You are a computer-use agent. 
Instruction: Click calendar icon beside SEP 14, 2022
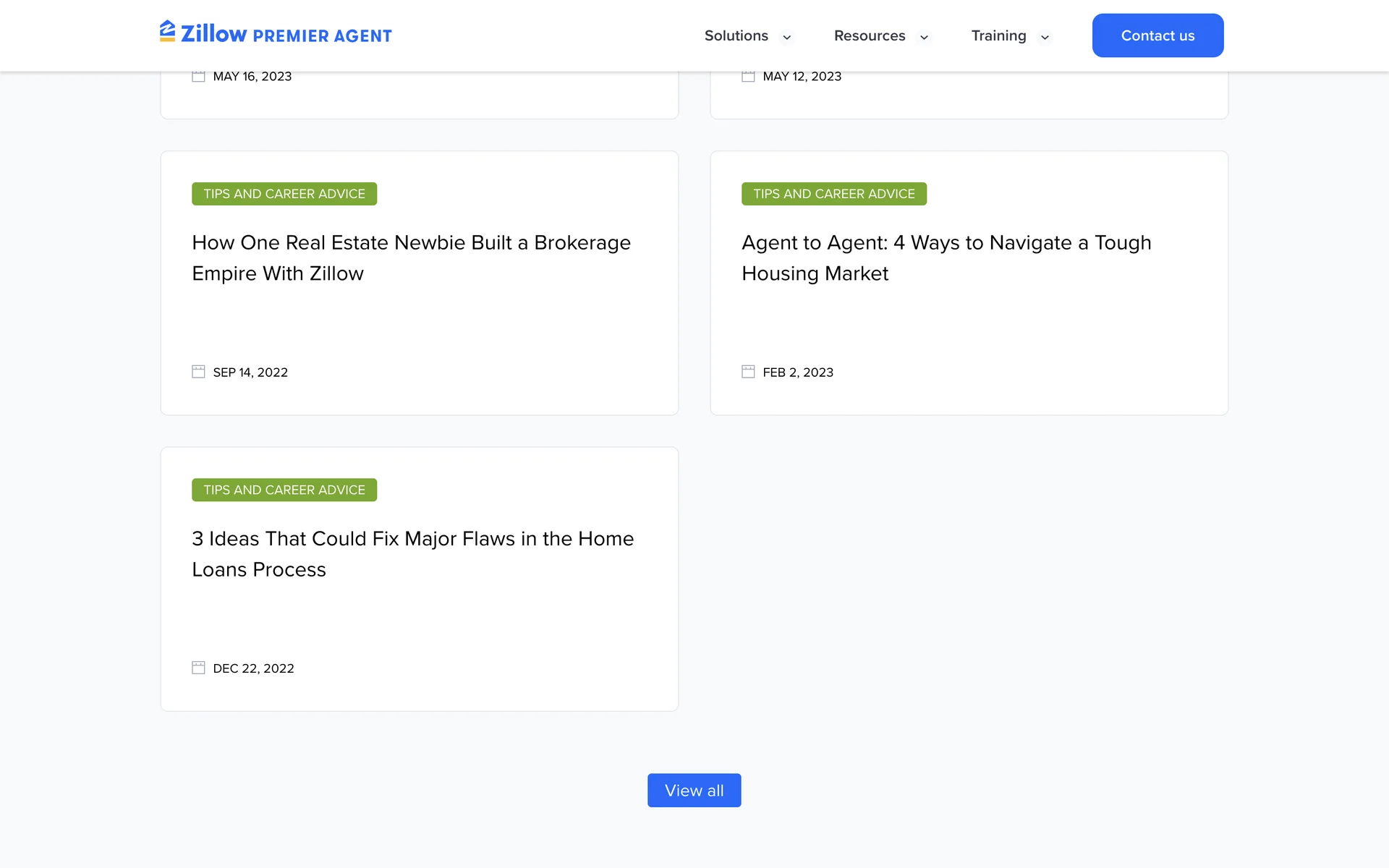pyautogui.click(x=198, y=372)
